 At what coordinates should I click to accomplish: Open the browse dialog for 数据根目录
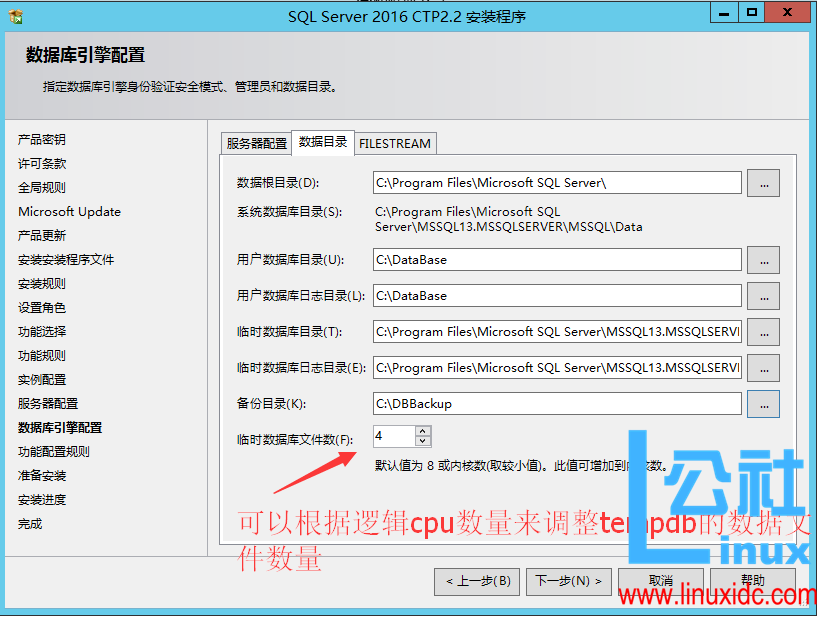[x=764, y=183]
